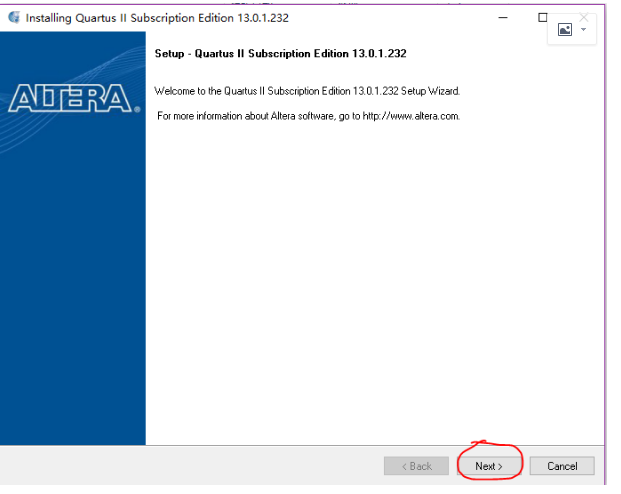Click the floating image picture icon
Image resolution: width=621 pixels, height=494 pixels.
(x=565, y=30)
